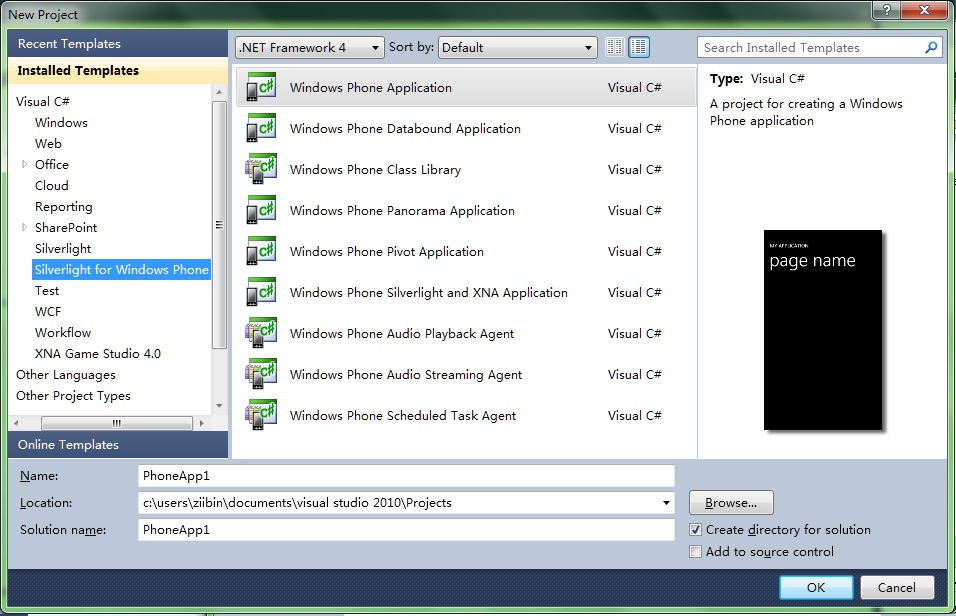Select Web in the template tree
This screenshot has width=956, height=616.
tap(48, 143)
